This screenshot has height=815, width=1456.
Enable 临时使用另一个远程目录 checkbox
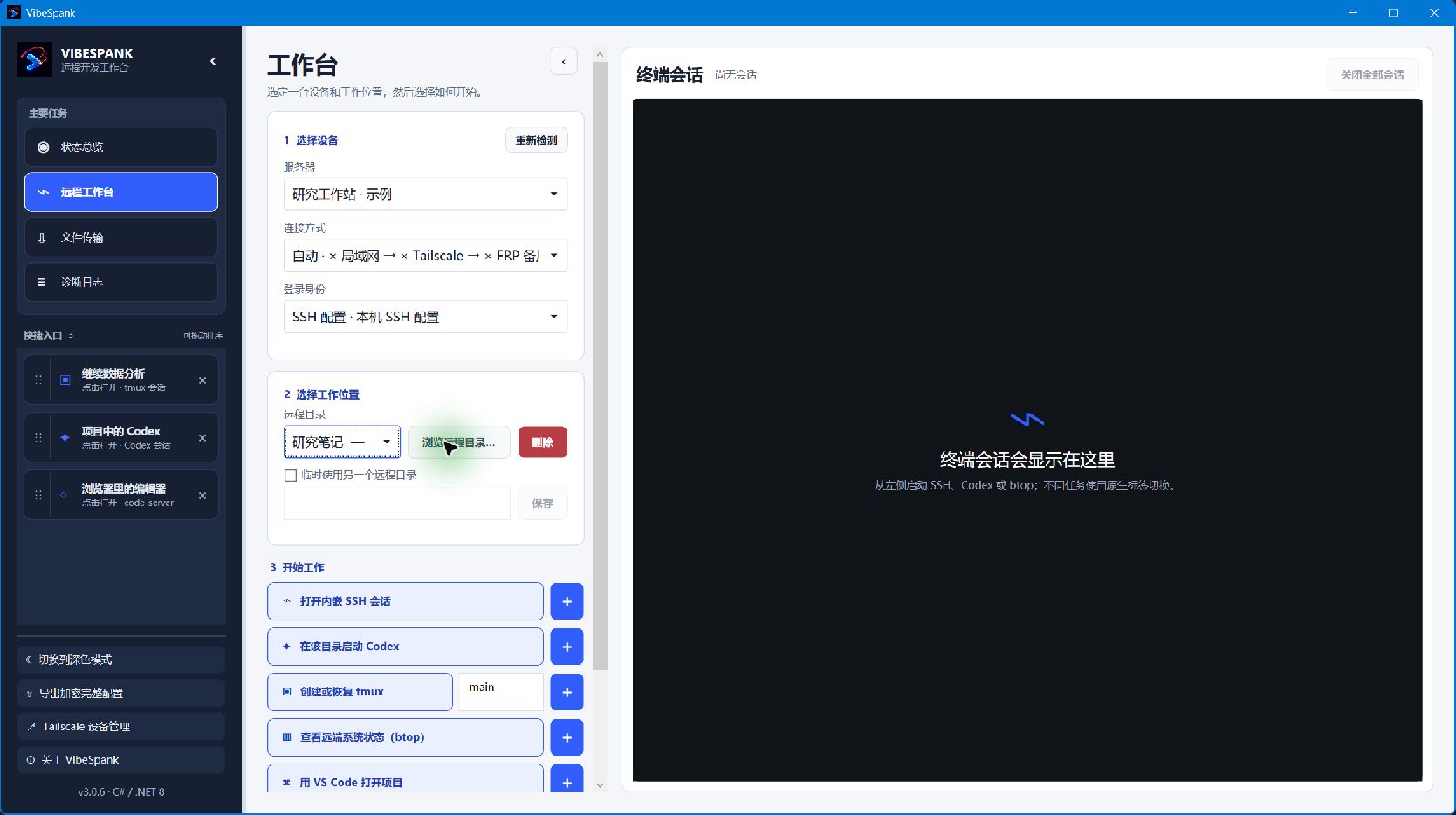[x=291, y=476]
